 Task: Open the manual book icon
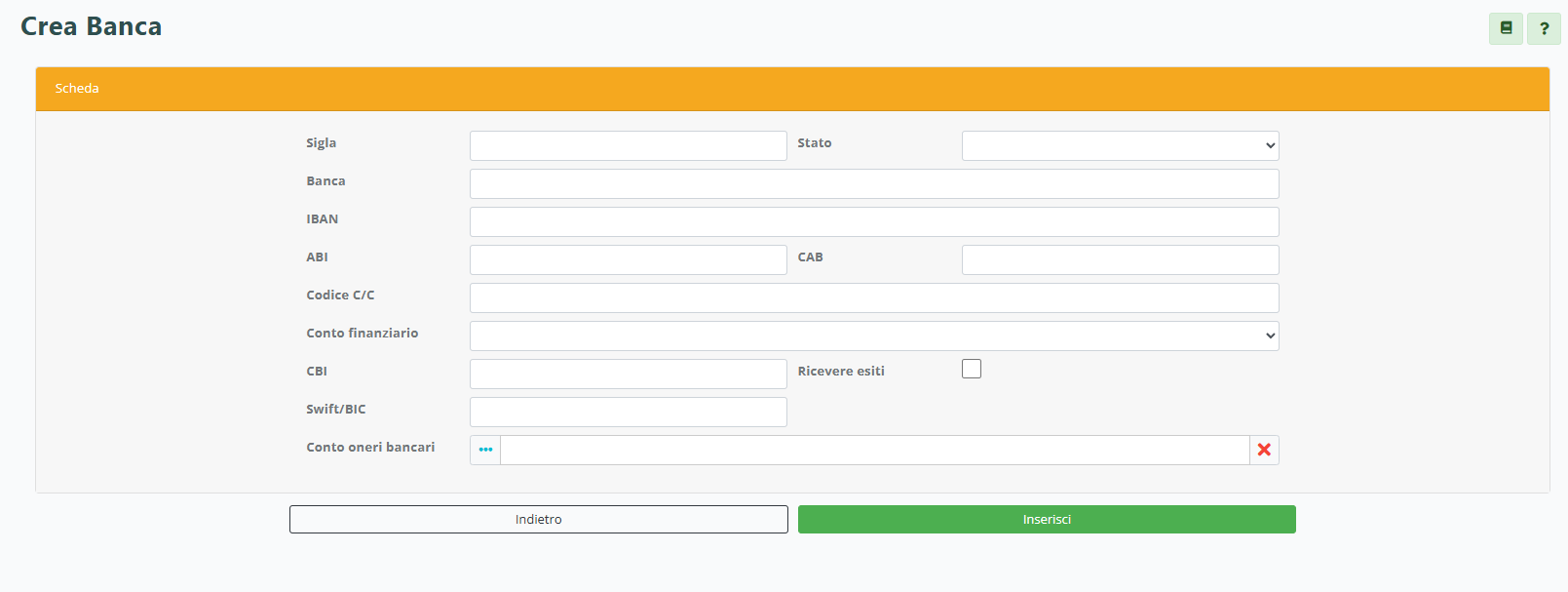click(1506, 28)
